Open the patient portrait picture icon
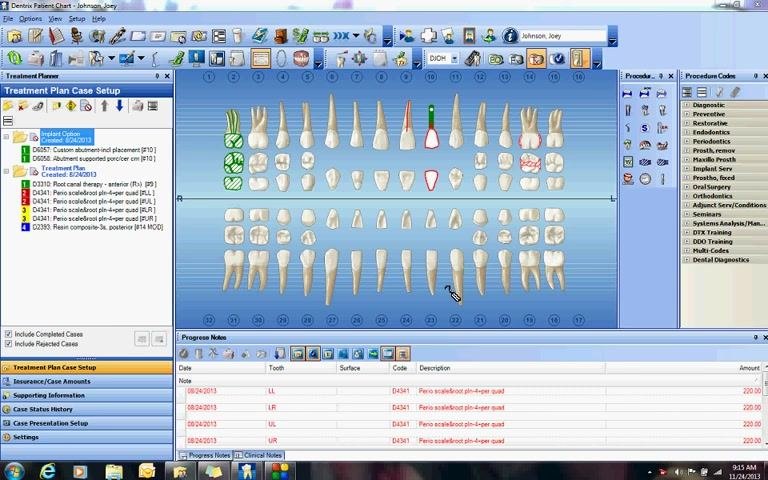Viewport: 768px width, 480px height. pos(469,36)
